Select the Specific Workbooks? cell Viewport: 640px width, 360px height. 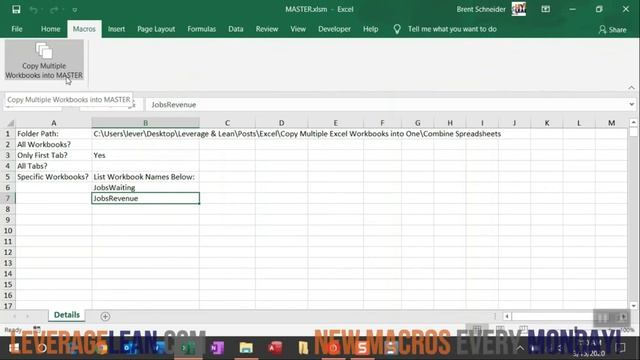pos(53,177)
